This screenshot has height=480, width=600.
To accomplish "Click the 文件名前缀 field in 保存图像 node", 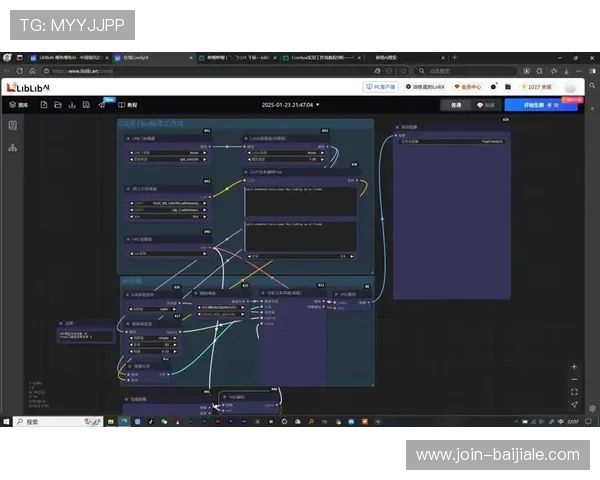I will click(450, 142).
